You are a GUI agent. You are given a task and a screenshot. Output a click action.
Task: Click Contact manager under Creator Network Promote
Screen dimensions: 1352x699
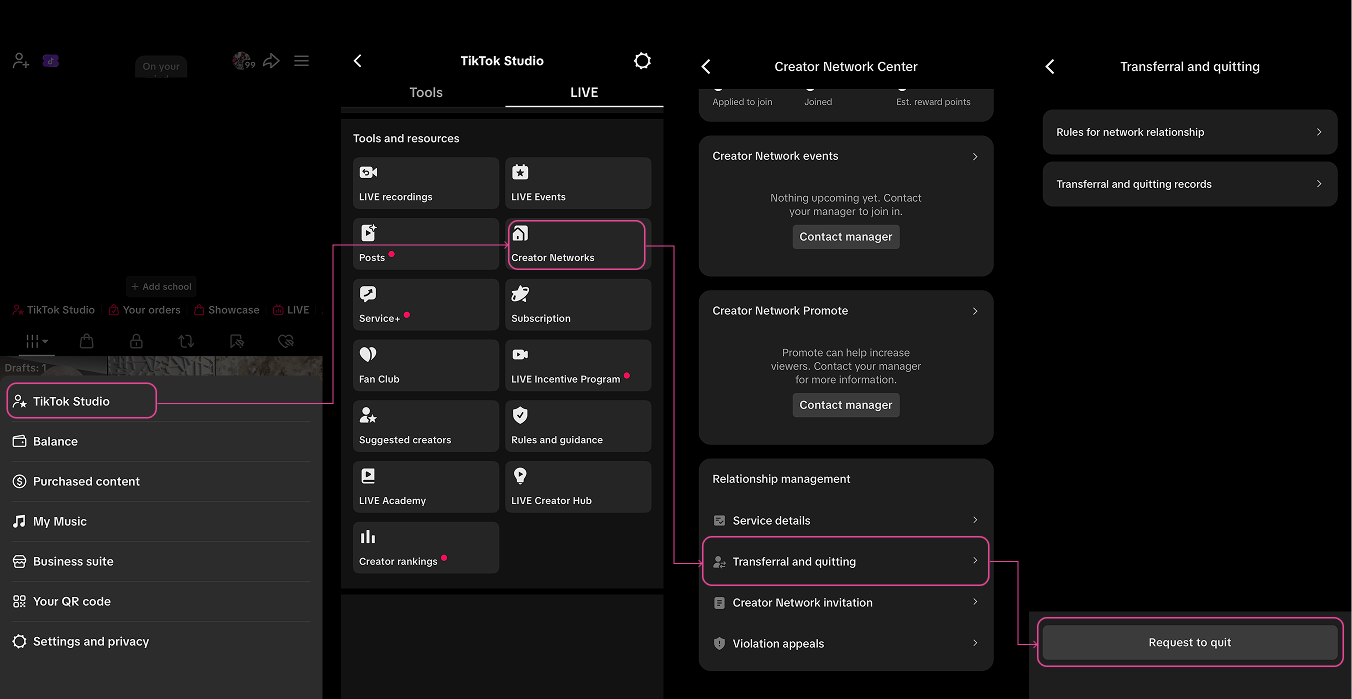[846, 405]
